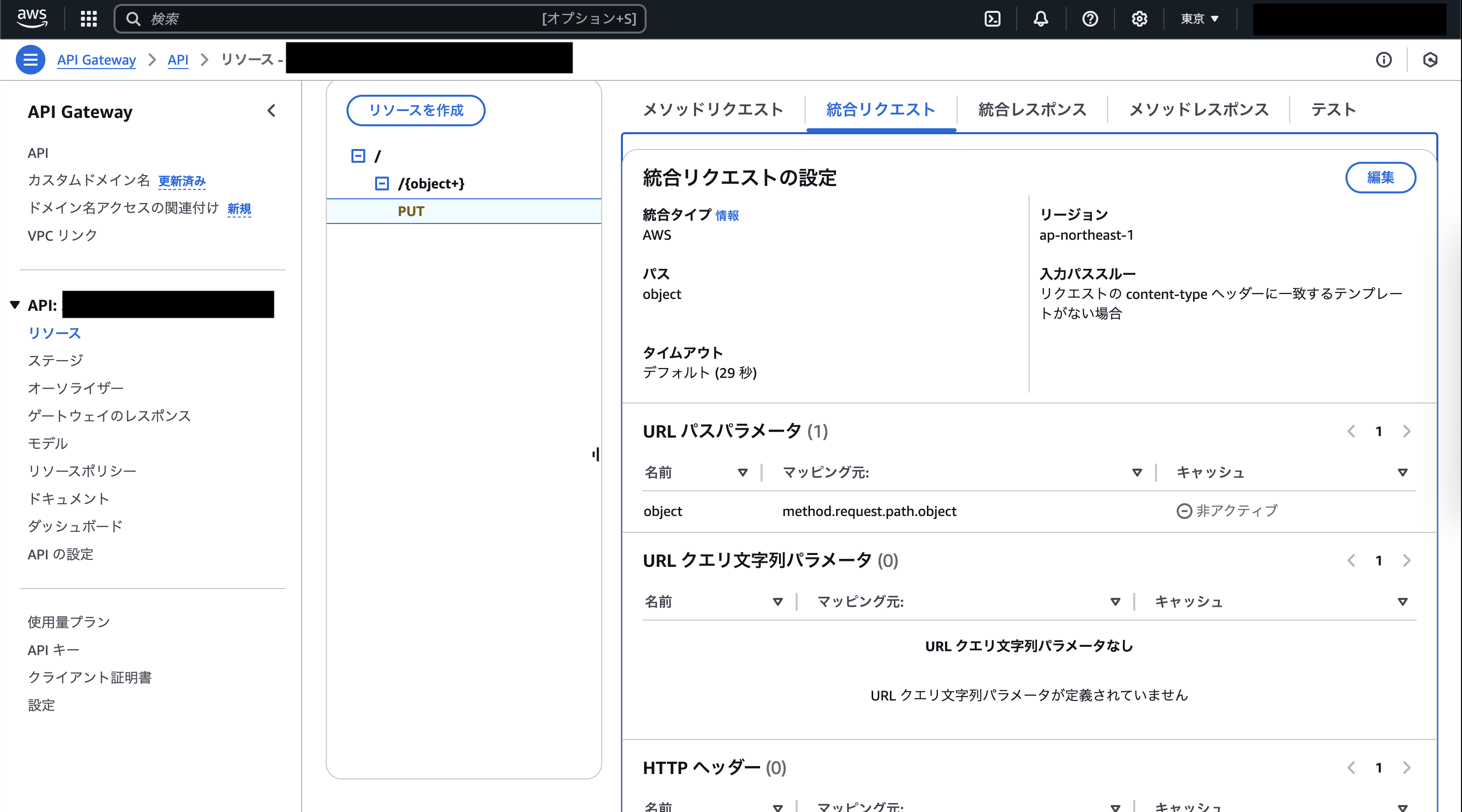Image resolution: width=1462 pixels, height=812 pixels.
Task: Open ステージ in sidebar
Action: click(56, 360)
